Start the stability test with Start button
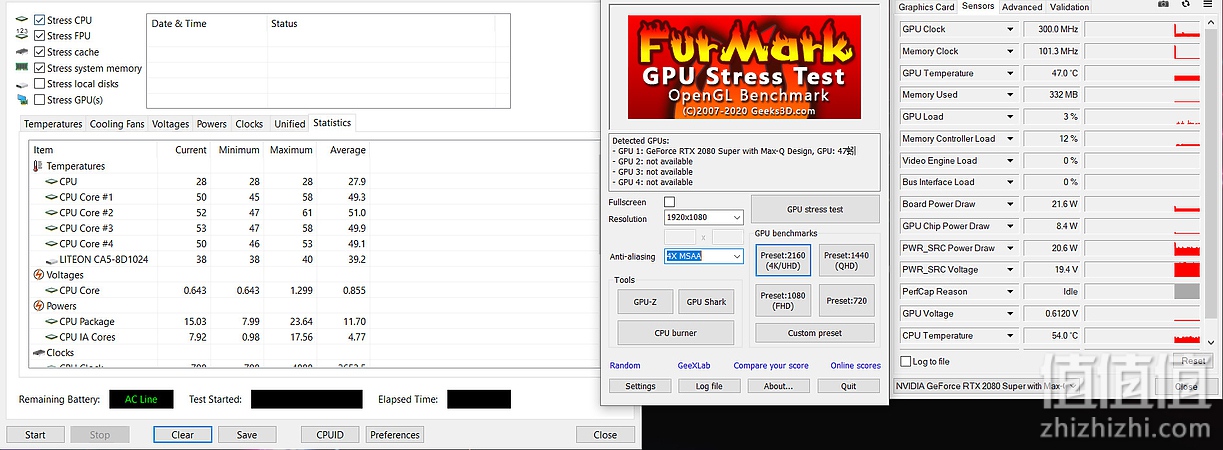 36,435
